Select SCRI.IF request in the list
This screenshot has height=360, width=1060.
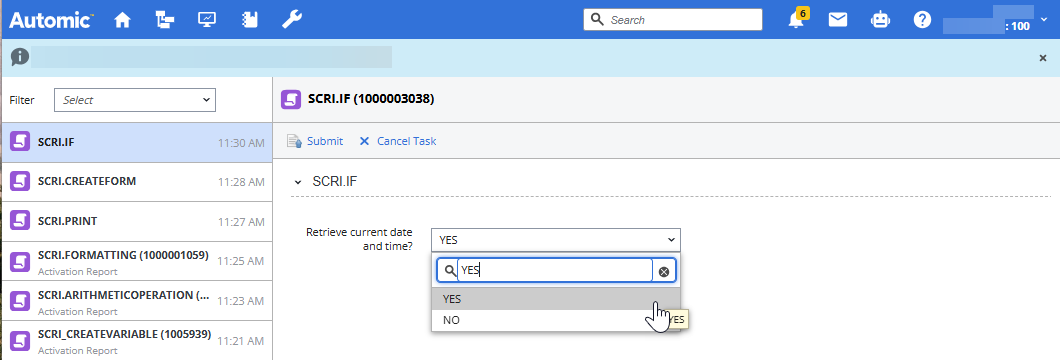pyautogui.click(x=137, y=143)
